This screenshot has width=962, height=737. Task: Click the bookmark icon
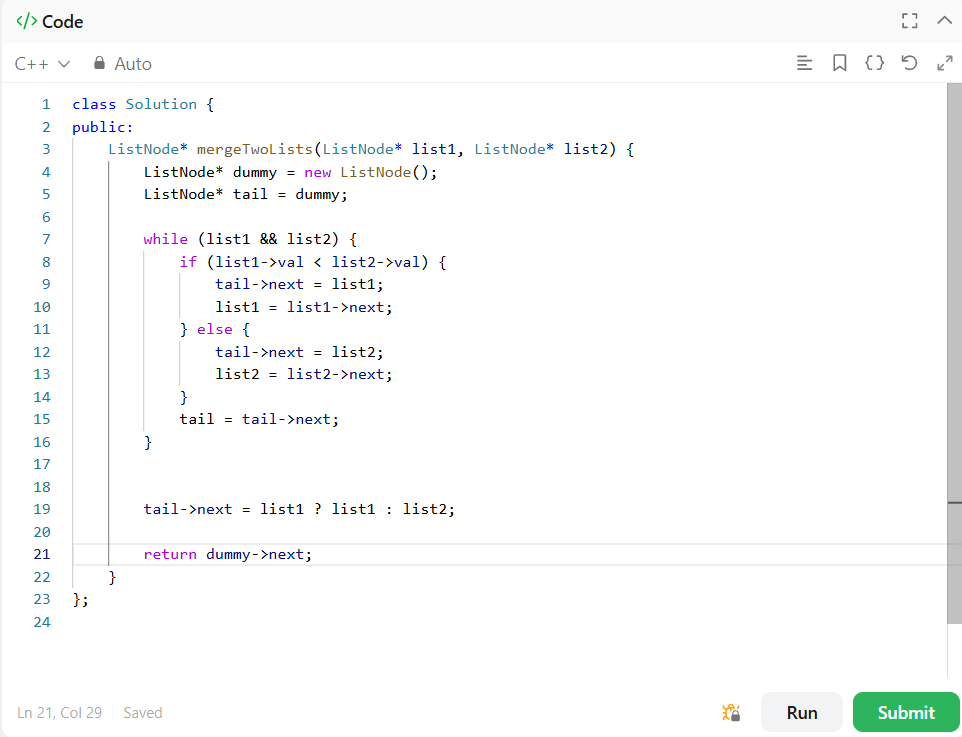839,63
